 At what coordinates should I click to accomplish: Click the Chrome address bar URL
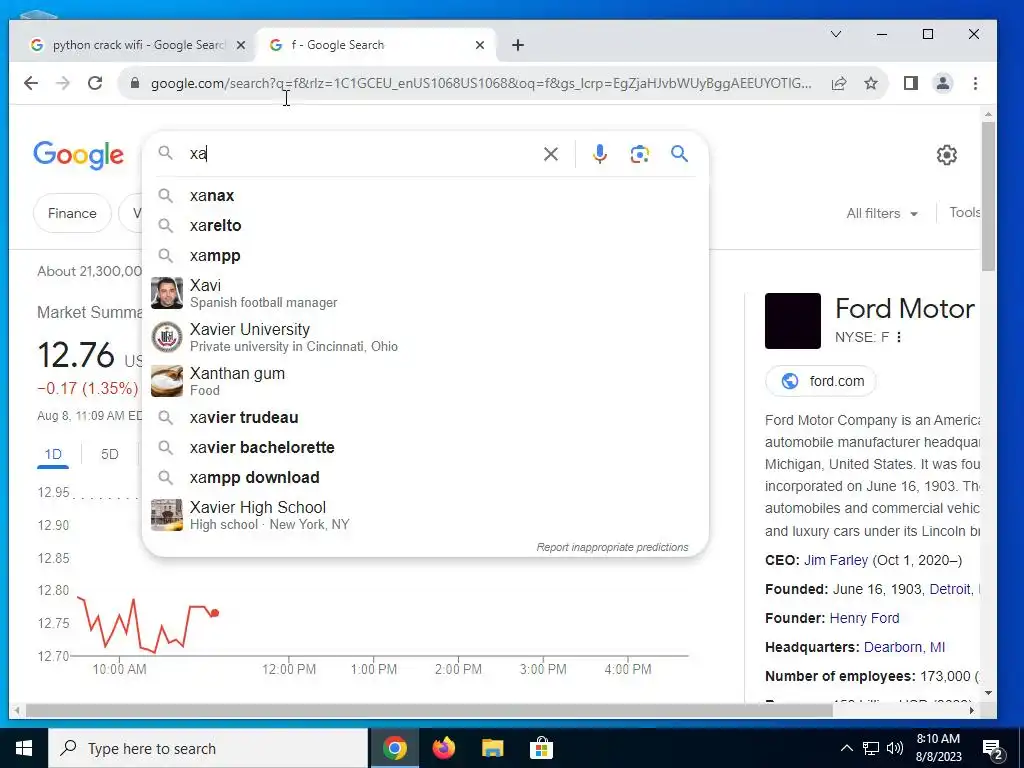coord(481,84)
